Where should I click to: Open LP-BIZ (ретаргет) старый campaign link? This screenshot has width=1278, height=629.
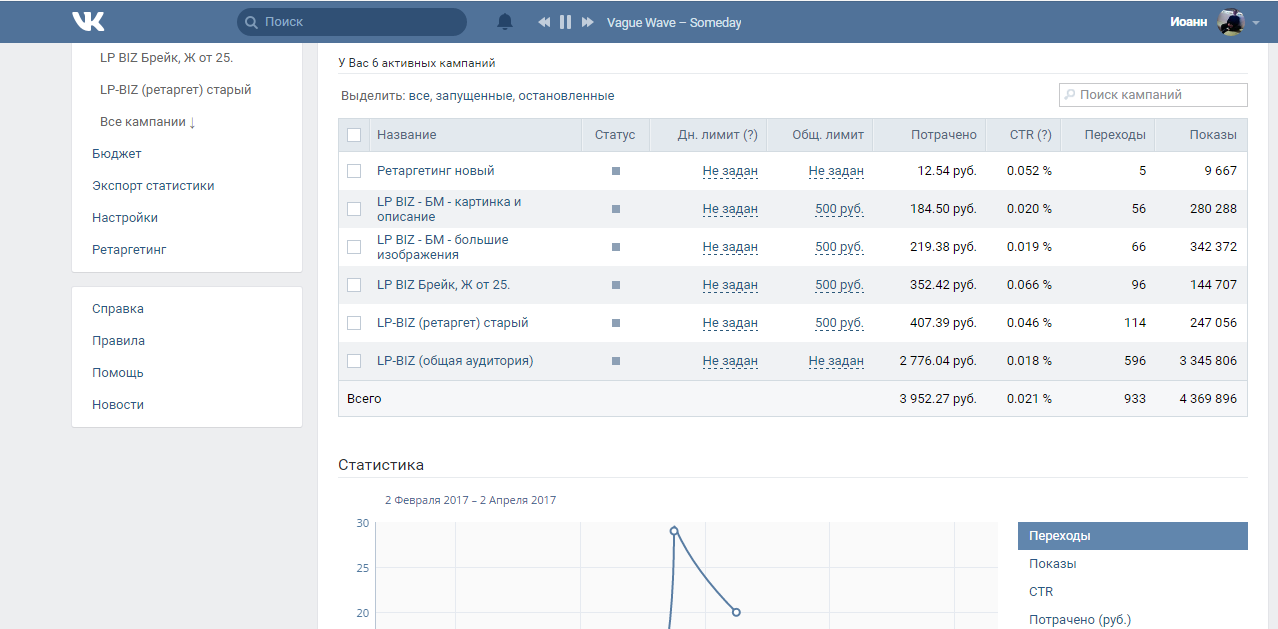(x=452, y=323)
